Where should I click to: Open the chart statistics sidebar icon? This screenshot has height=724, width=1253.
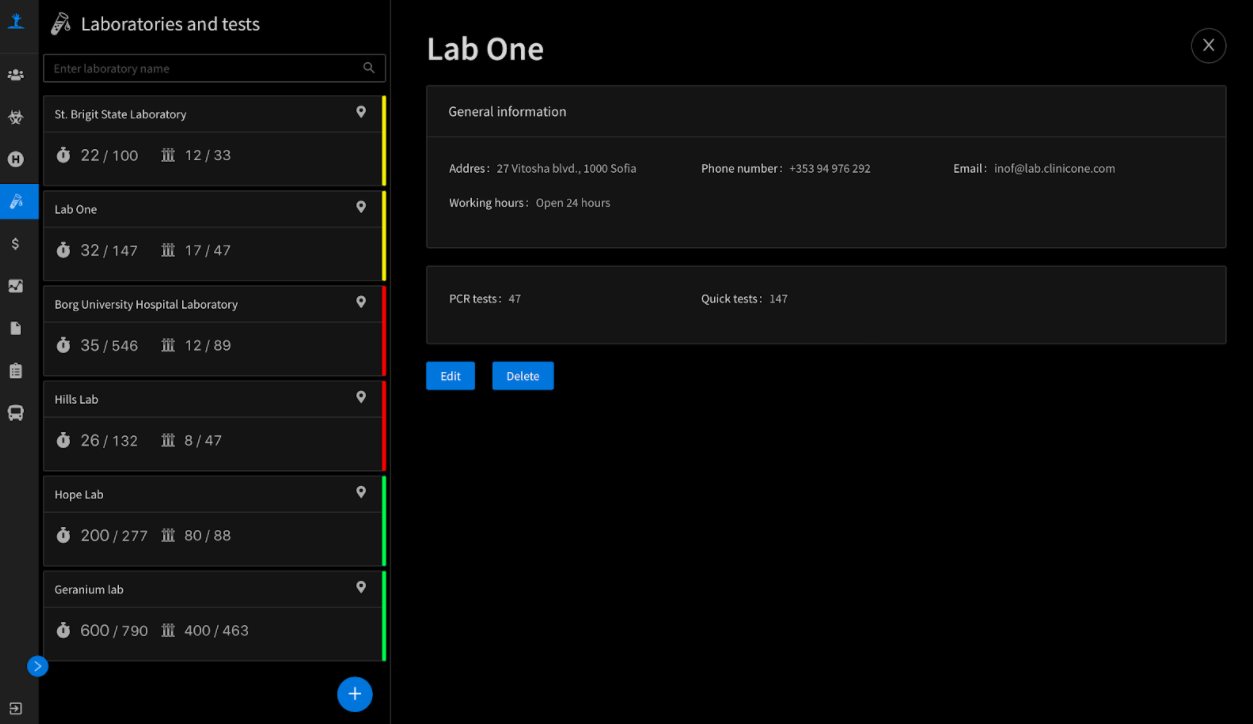click(16, 286)
